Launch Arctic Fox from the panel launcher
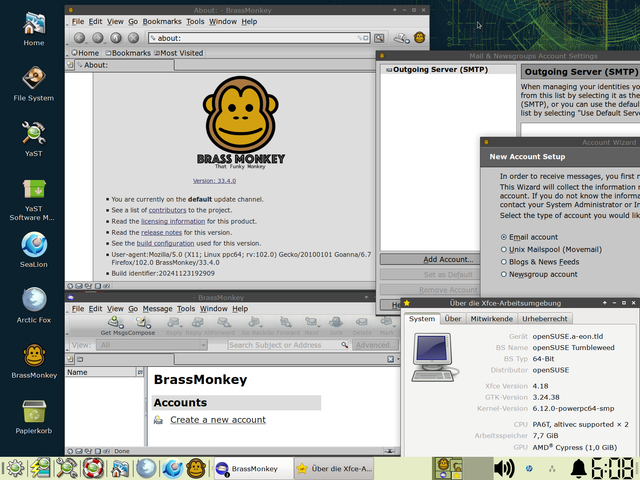The image size is (640, 480). [146, 468]
